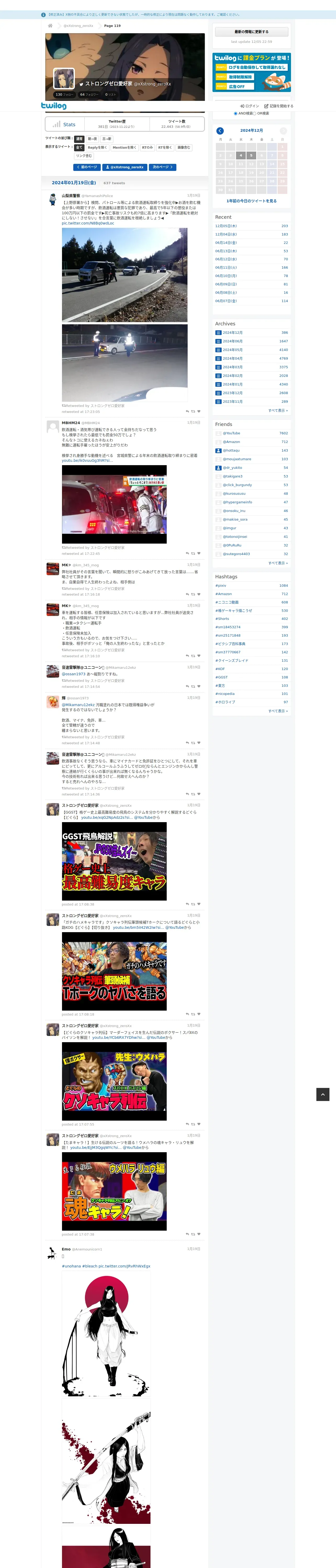
Task: Show 全て tweets filter
Action: tap(79, 147)
